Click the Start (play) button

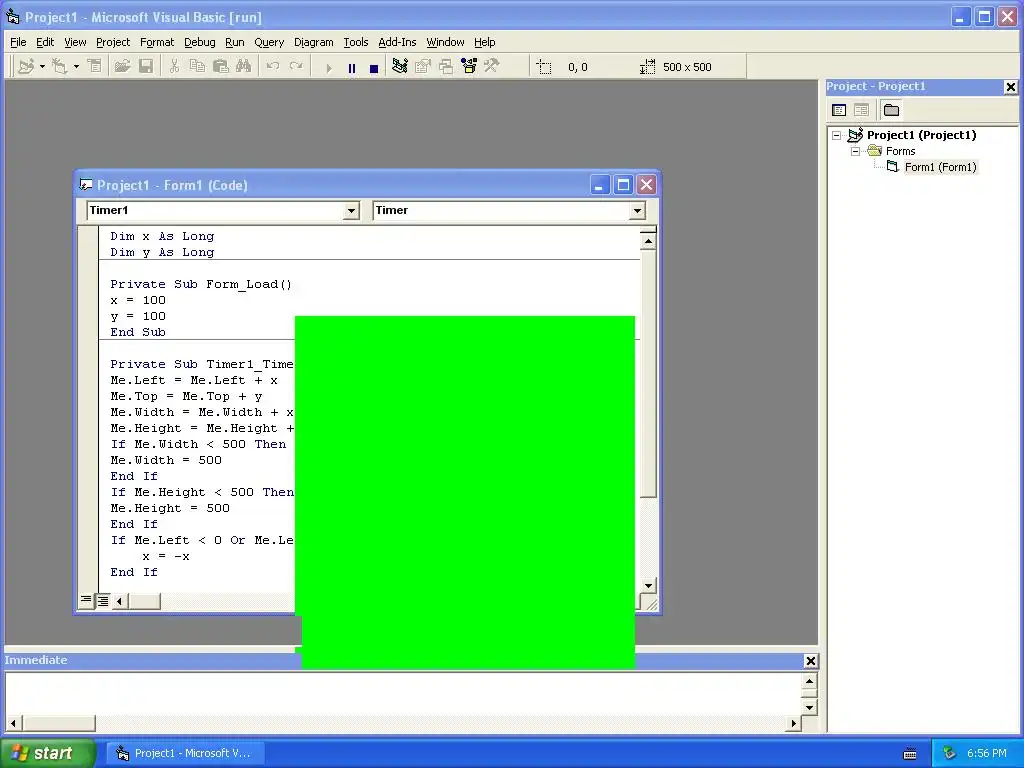click(x=328, y=67)
